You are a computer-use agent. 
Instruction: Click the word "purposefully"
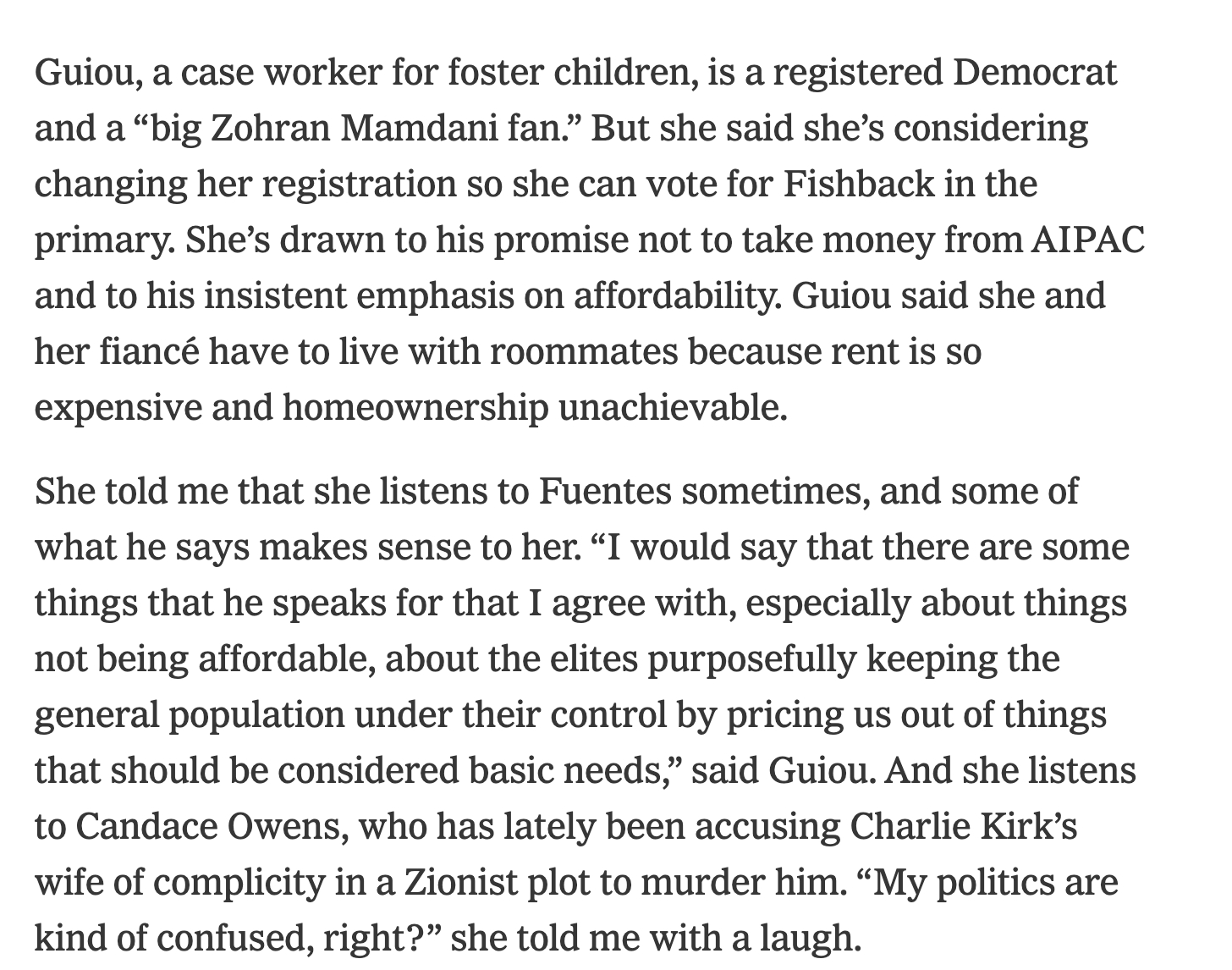752,659
